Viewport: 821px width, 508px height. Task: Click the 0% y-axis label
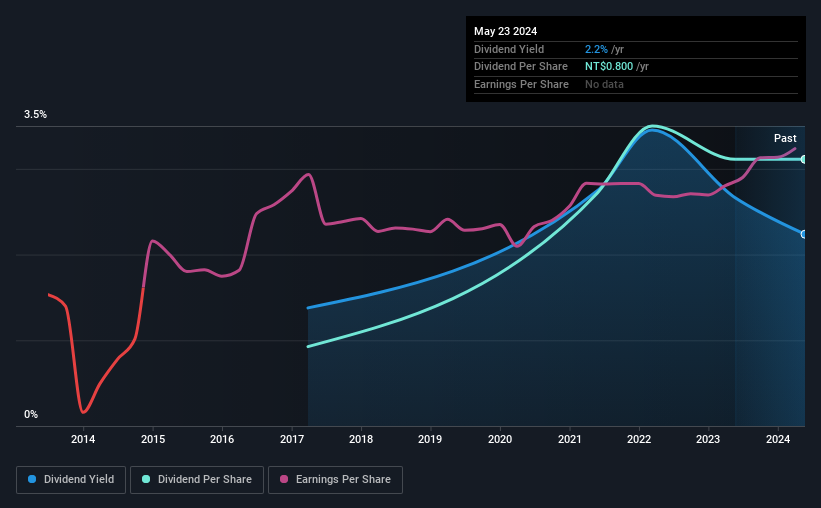click(31, 414)
